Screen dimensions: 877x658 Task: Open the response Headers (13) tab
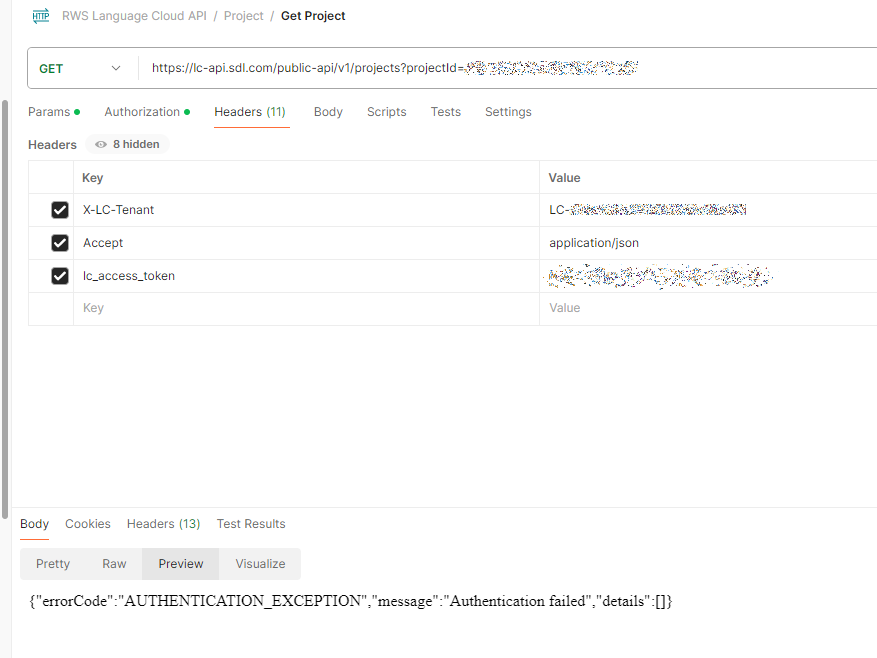163,524
